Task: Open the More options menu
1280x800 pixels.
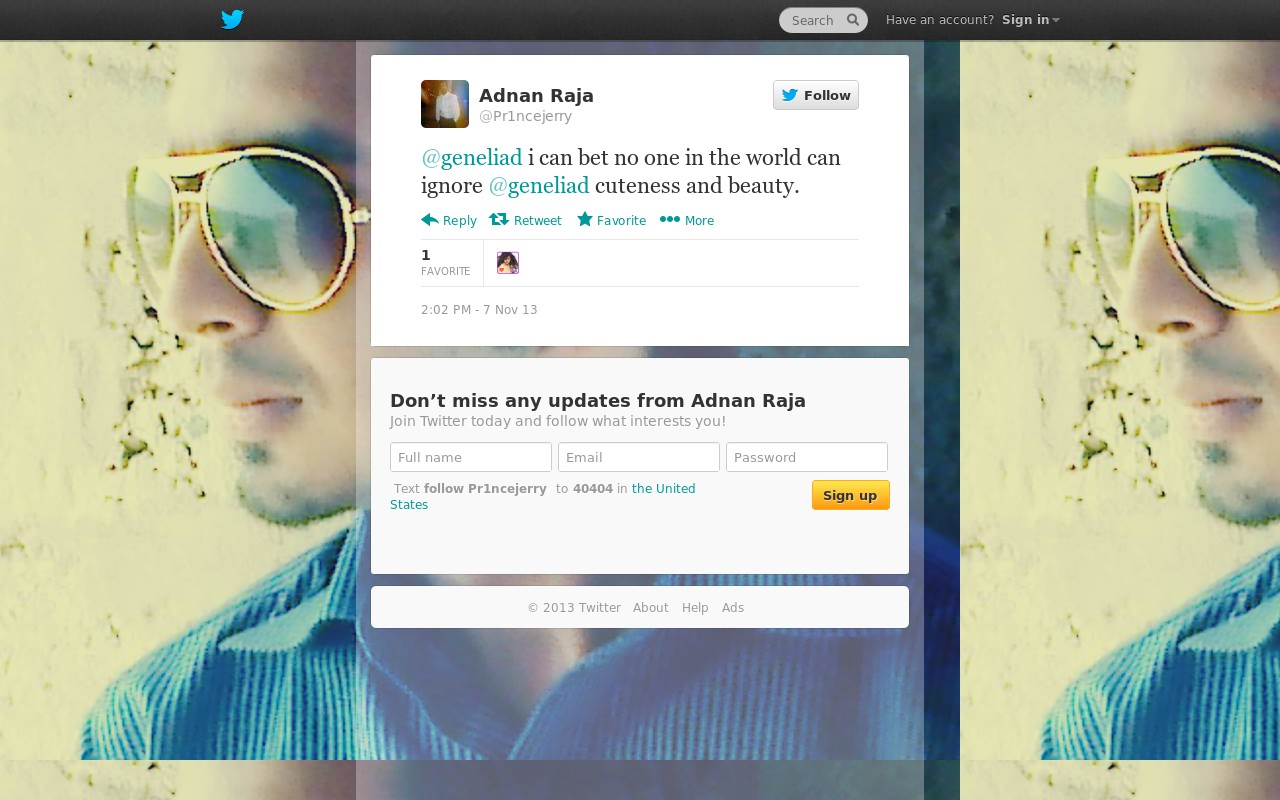Action: coord(687,220)
